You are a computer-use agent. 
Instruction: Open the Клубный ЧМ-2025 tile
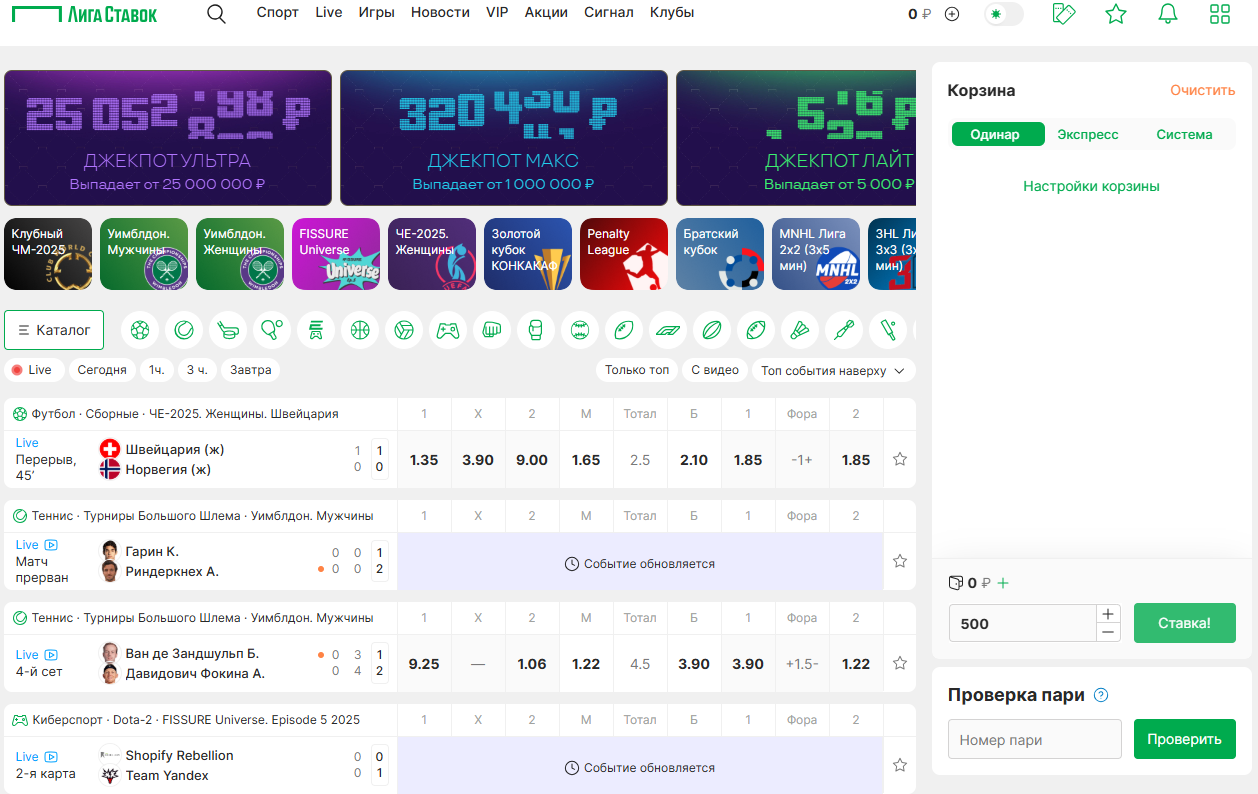click(x=48, y=254)
